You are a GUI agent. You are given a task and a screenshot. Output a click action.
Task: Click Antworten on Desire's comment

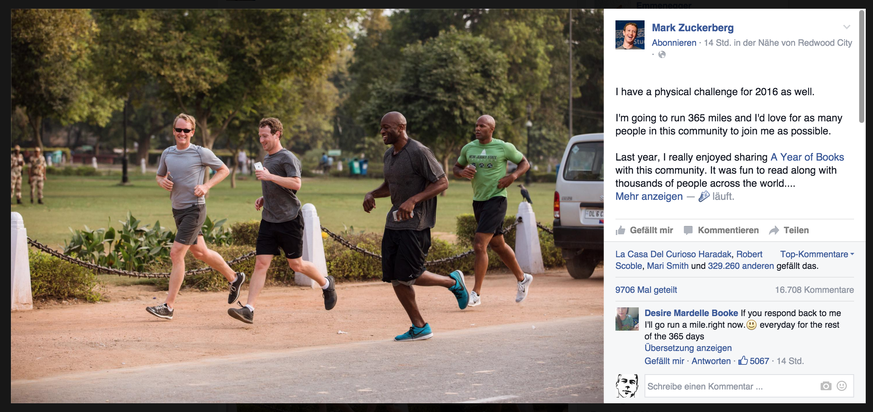[x=711, y=361]
